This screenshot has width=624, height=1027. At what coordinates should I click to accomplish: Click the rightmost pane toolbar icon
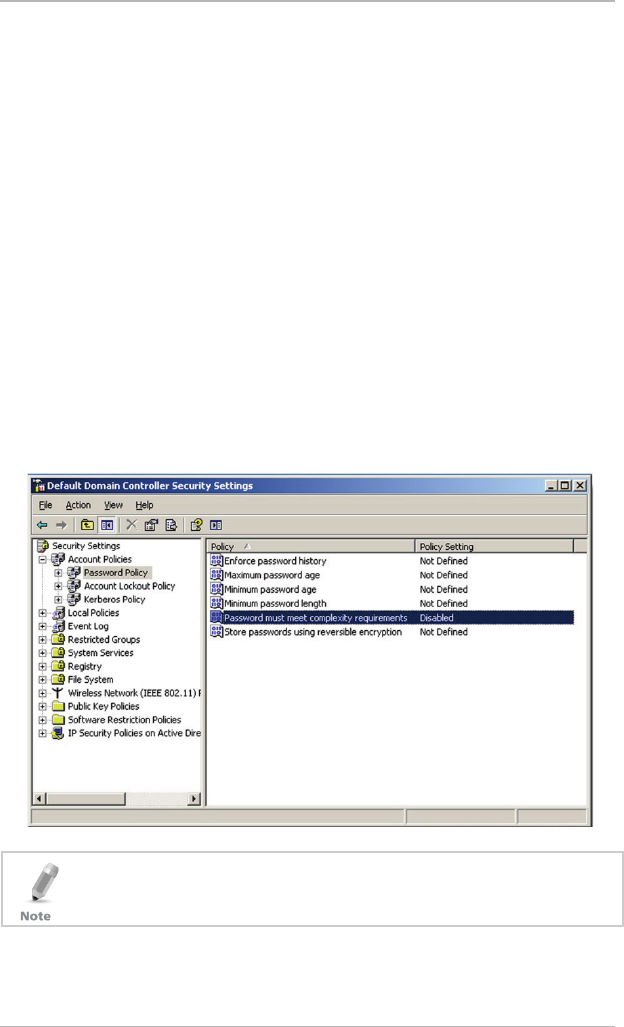coord(216,525)
